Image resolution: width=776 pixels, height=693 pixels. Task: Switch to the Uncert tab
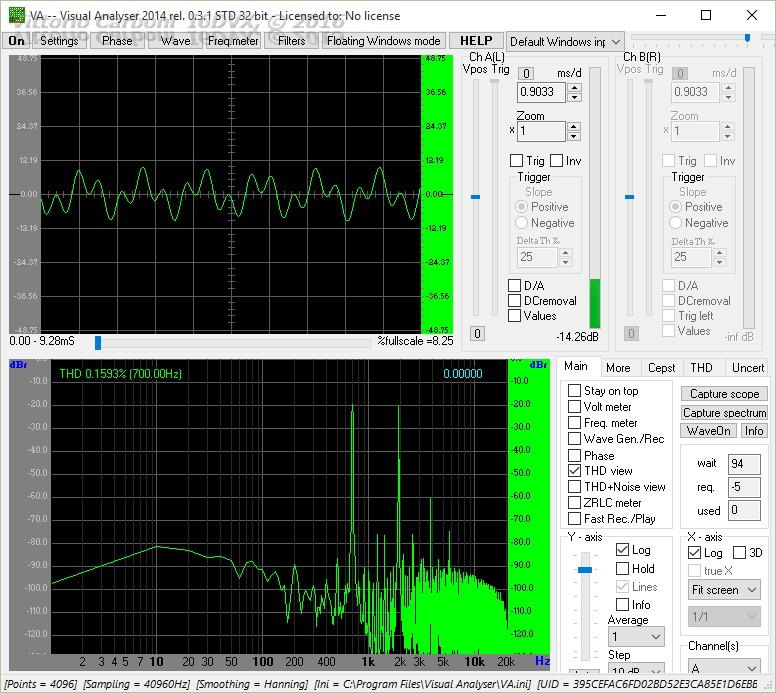[748, 368]
